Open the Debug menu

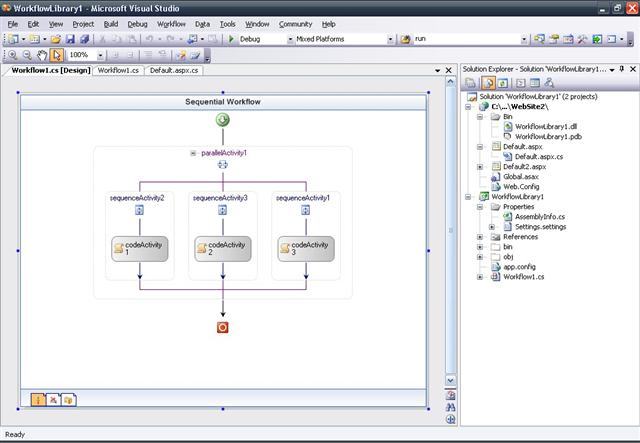[137, 24]
